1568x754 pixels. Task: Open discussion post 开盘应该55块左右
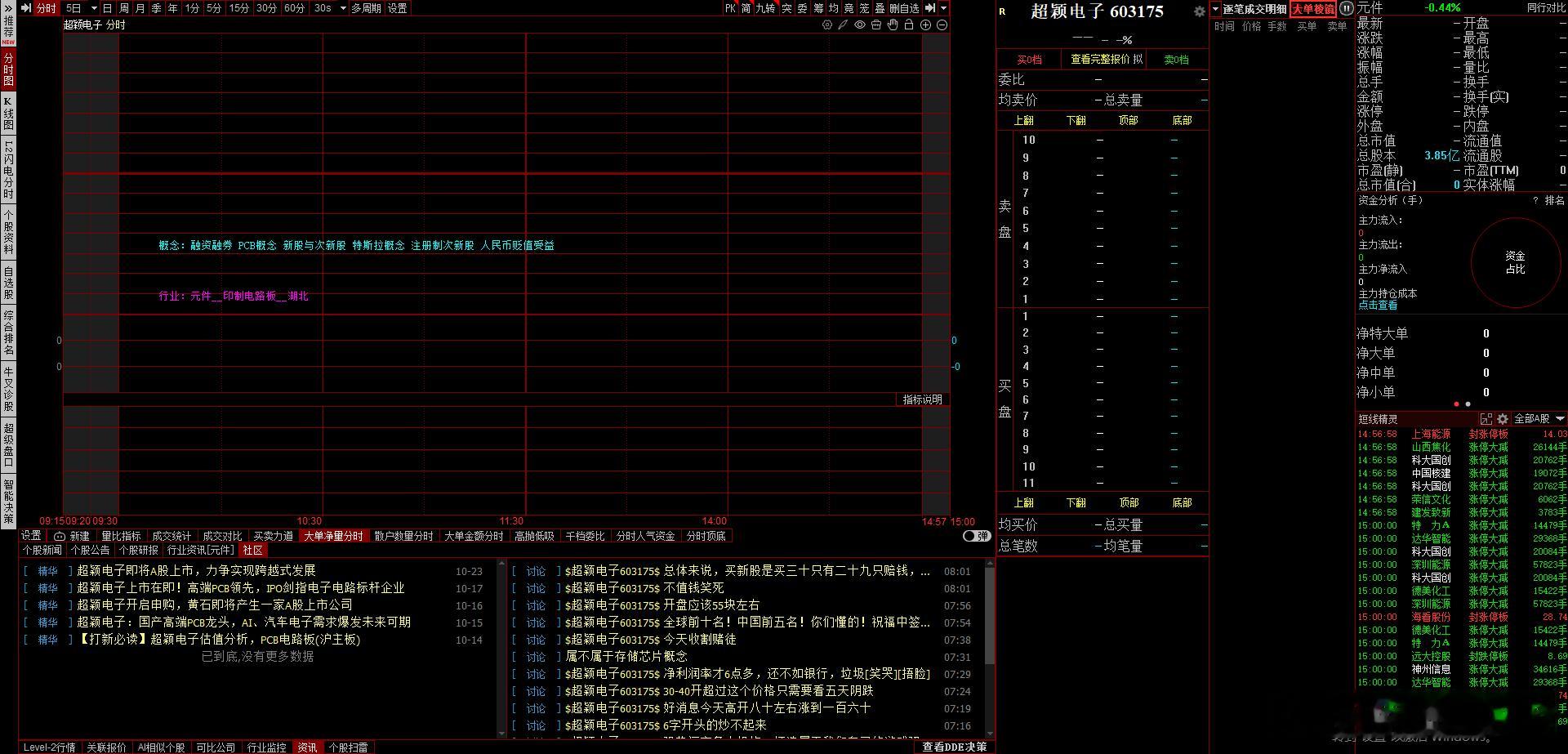(x=711, y=605)
